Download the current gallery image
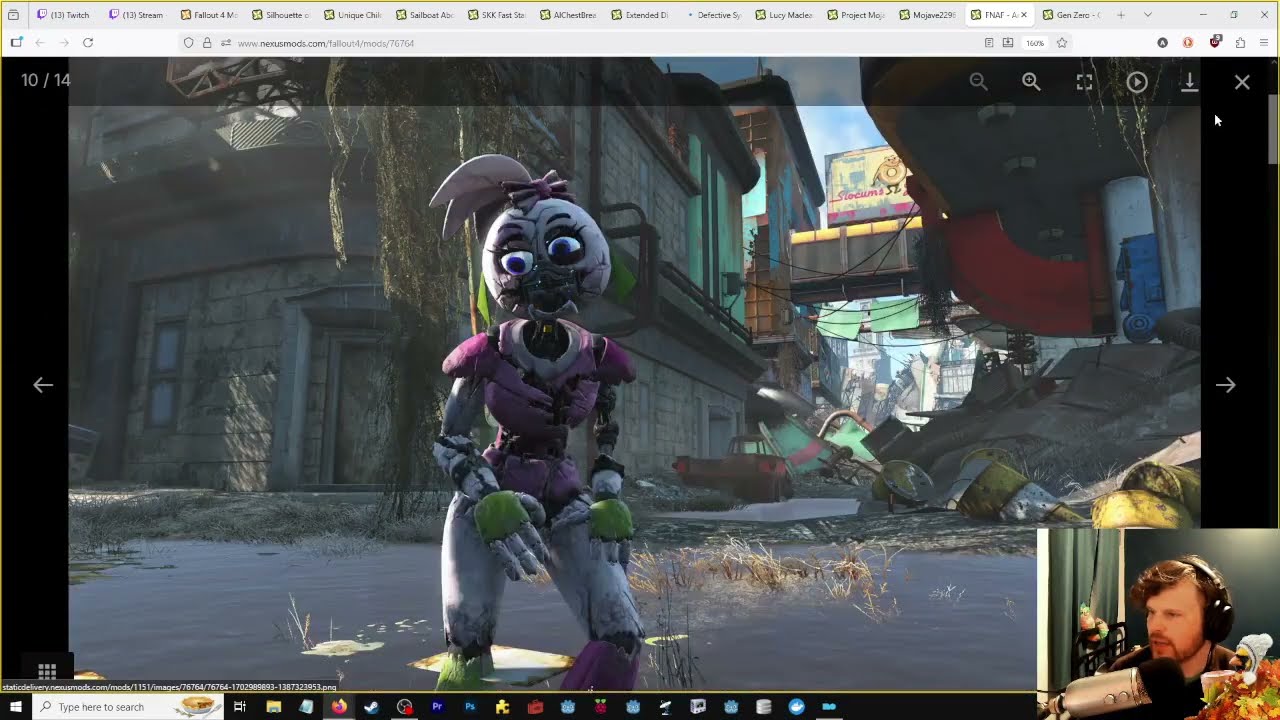 pos(1189,82)
